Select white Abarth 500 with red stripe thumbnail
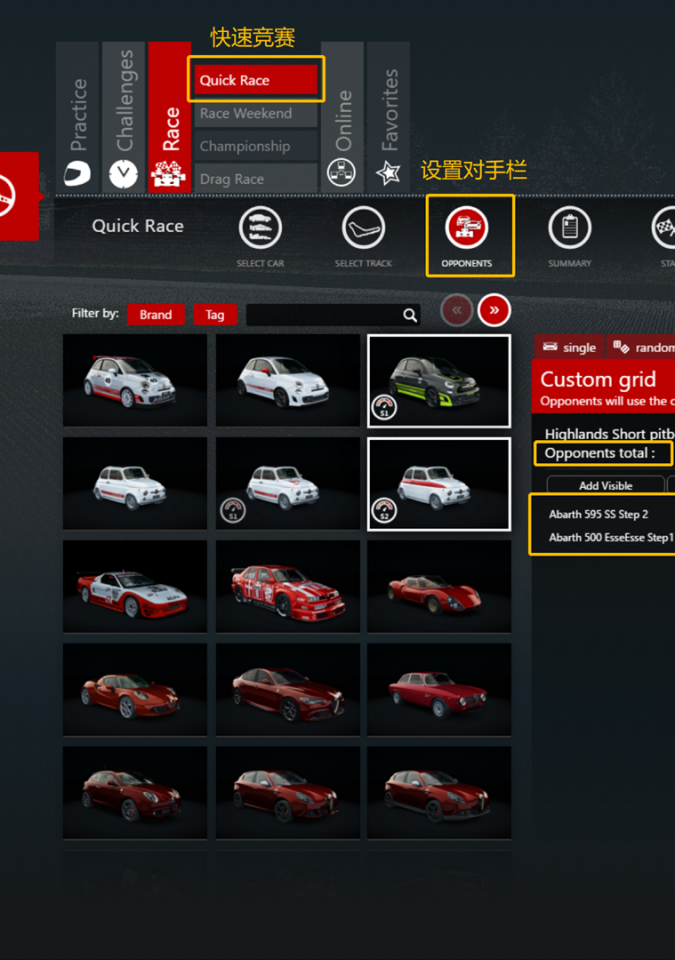The height and width of the screenshot is (960, 675). pos(288,380)
